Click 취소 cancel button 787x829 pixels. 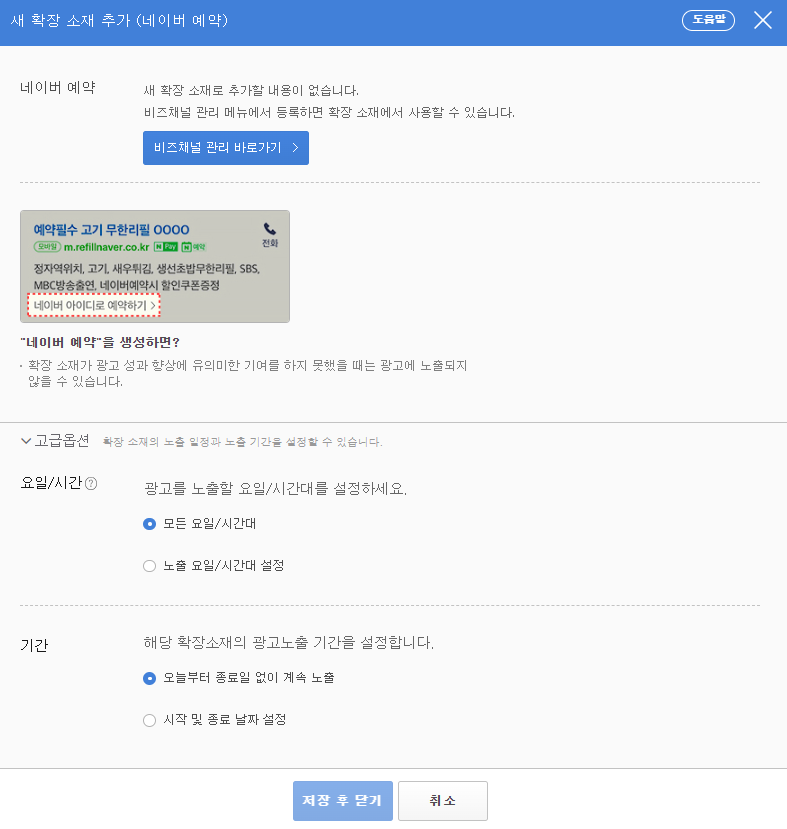click(x=443, y=800)
